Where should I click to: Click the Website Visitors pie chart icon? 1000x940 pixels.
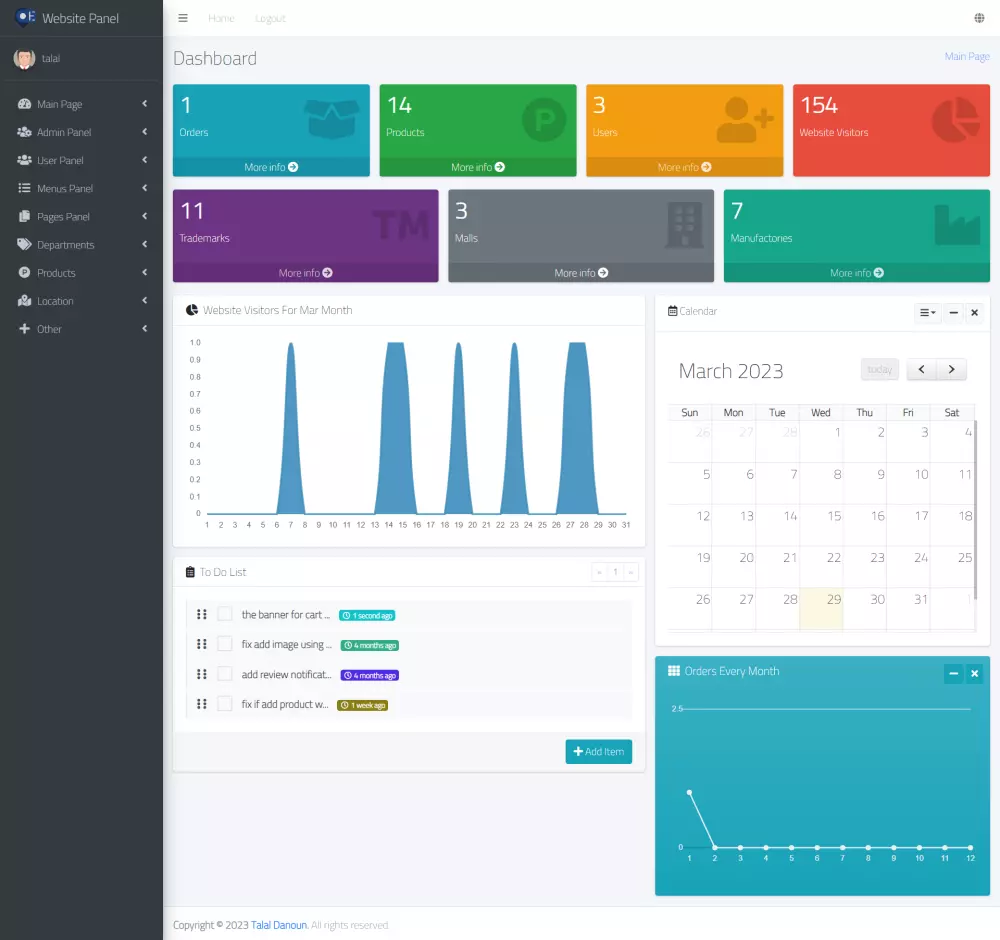pos(955,119)
